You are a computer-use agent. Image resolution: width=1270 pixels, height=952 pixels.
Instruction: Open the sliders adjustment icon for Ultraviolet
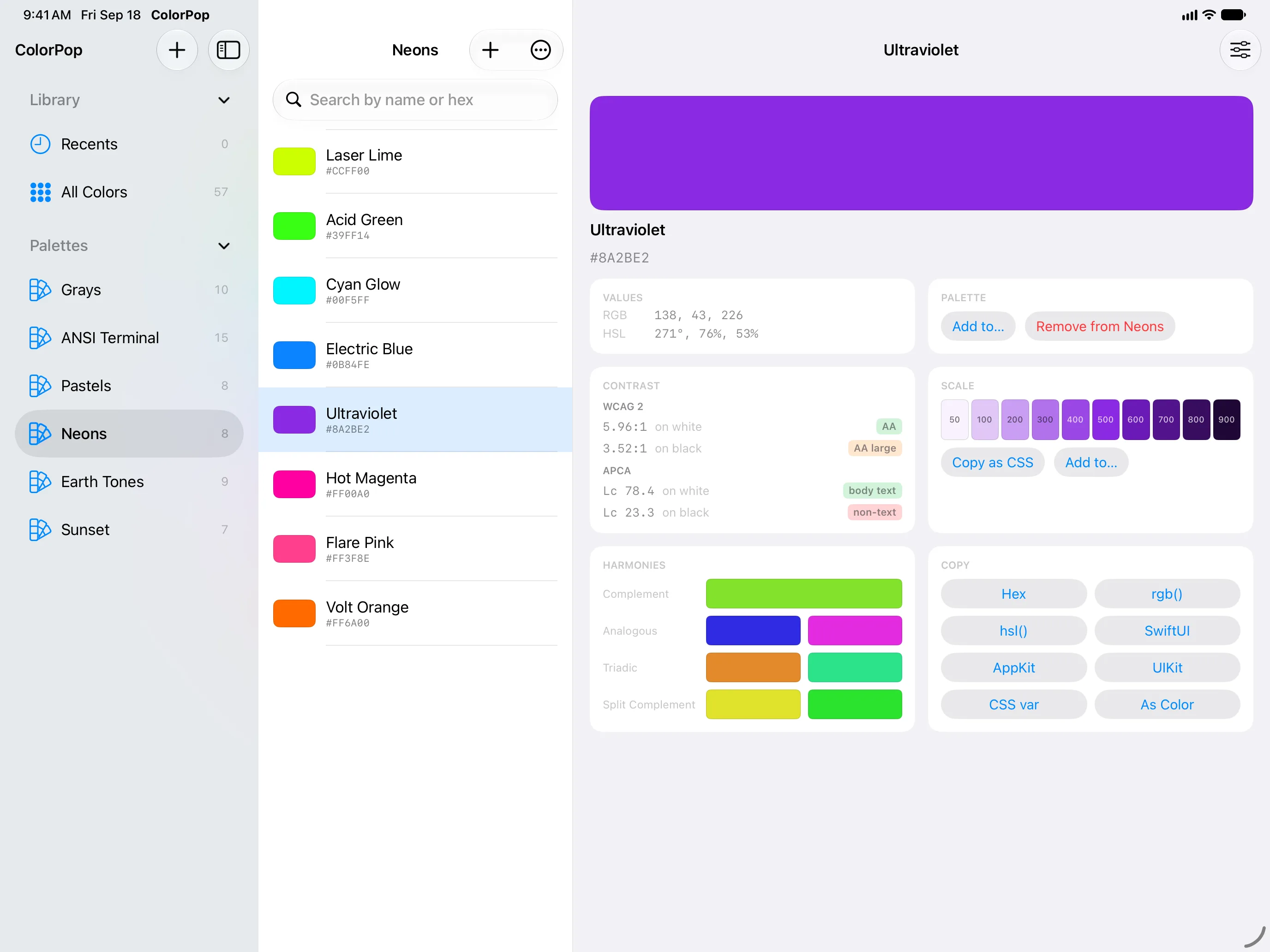click(1240, 50)
